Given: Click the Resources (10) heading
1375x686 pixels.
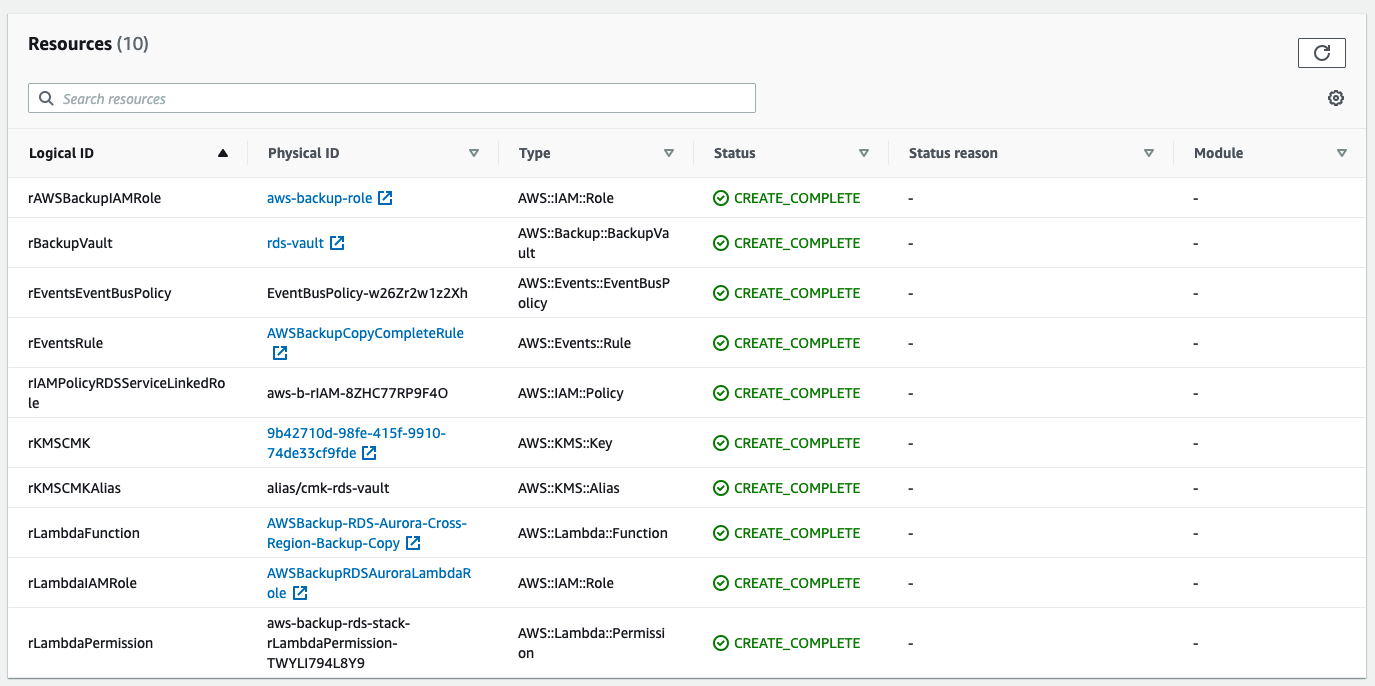Looking at the screenshot, I should (88, 44).
